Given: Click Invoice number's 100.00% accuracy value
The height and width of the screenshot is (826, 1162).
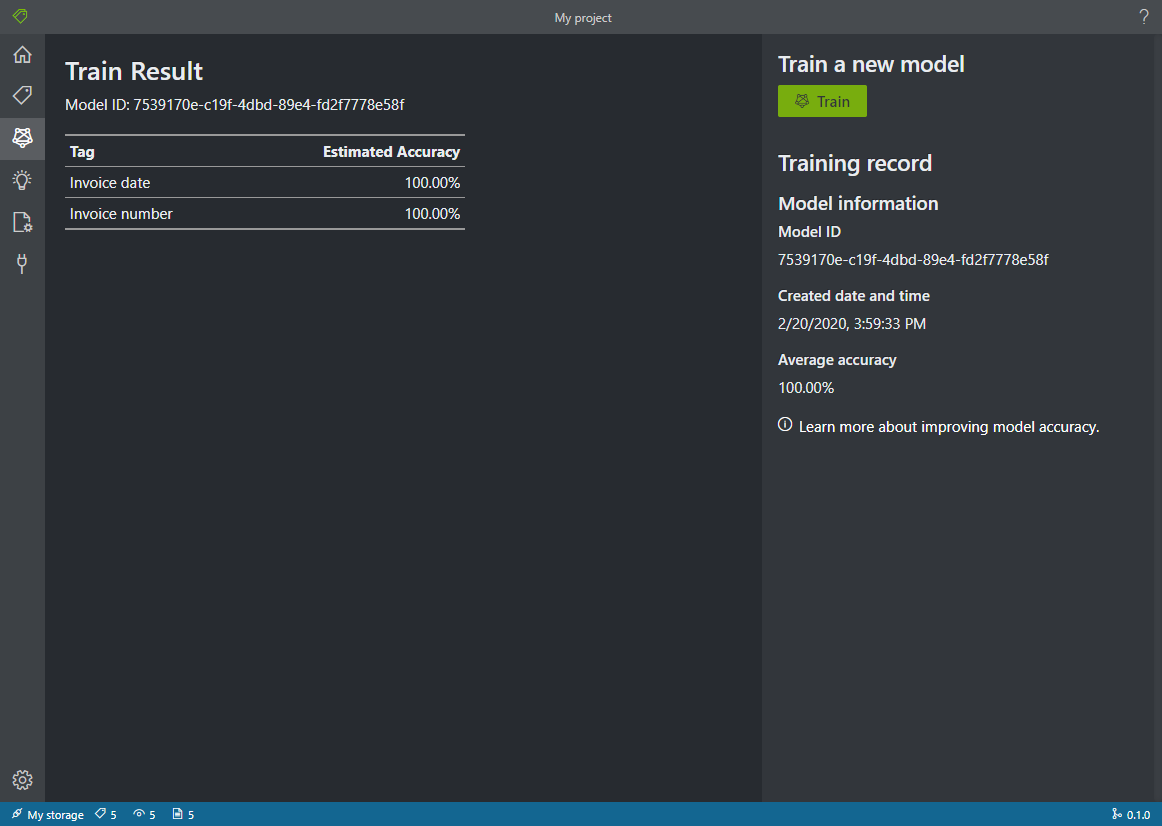Looking at the screenshot, I should coord(432,214).
